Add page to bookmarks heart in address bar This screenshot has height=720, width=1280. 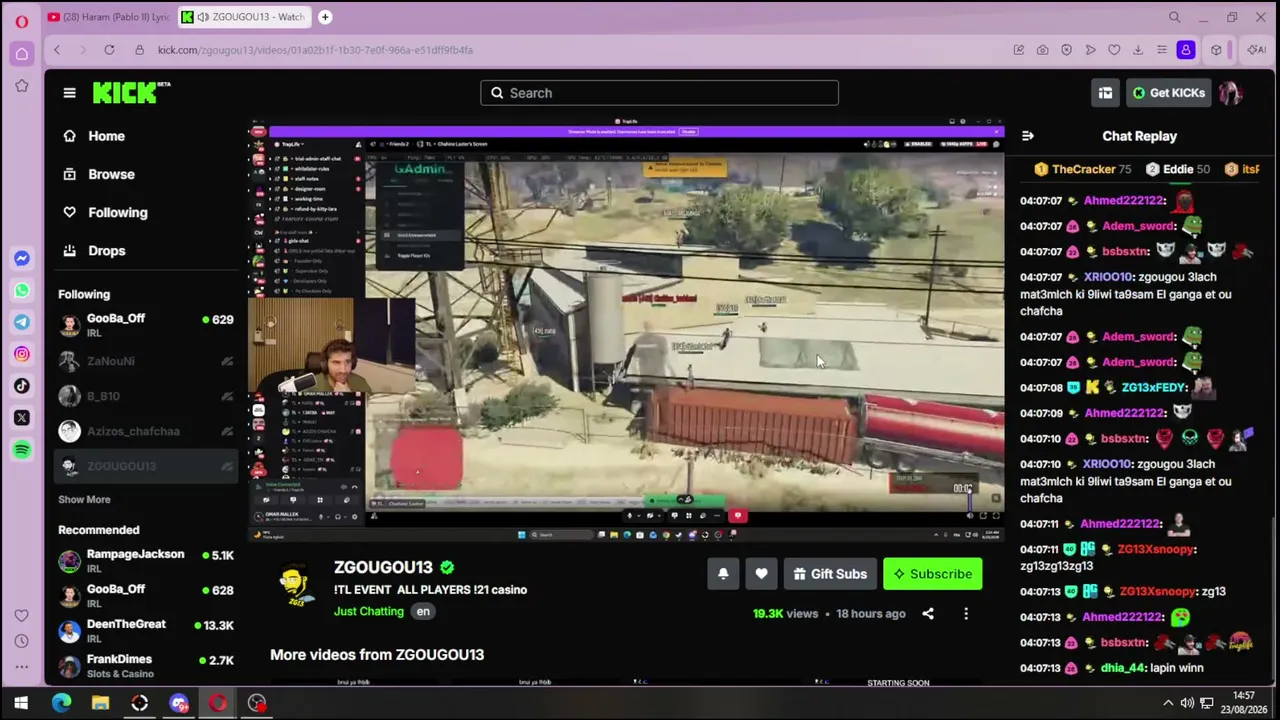[1114, 50]
